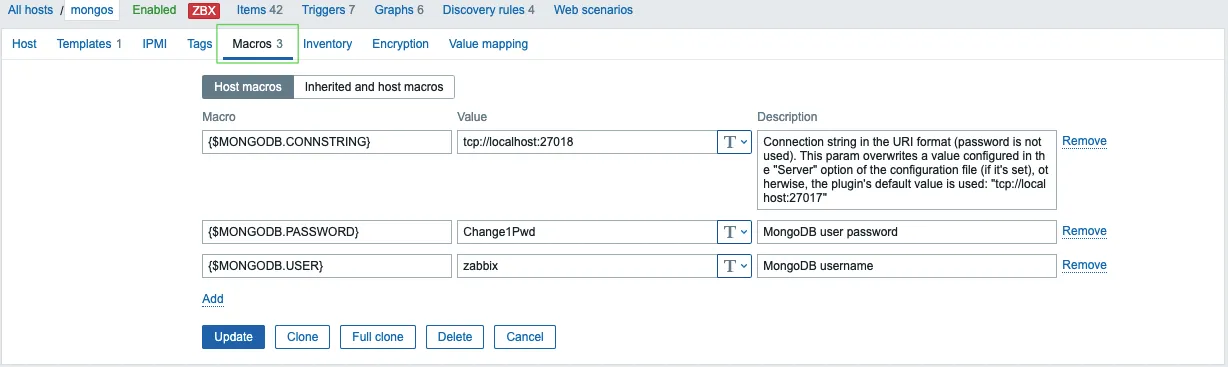Open value type dropdown for PASSWORD macro
This screenshot has height=367, width=1228.
(x=735, y=231)
